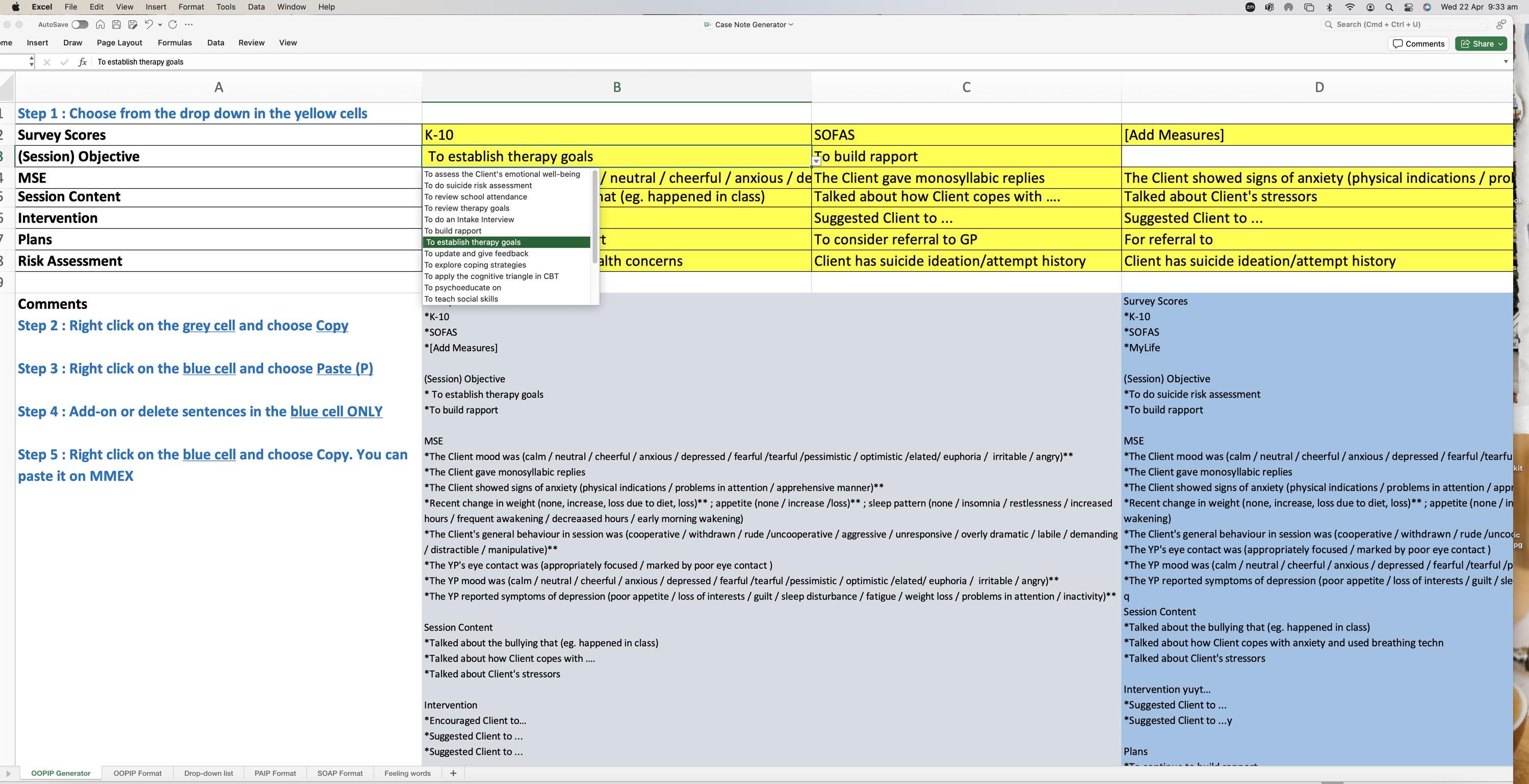Click the Save icon
Image resolution: width=1529 pixels, height=784 pixels.
tap(116, 24)
